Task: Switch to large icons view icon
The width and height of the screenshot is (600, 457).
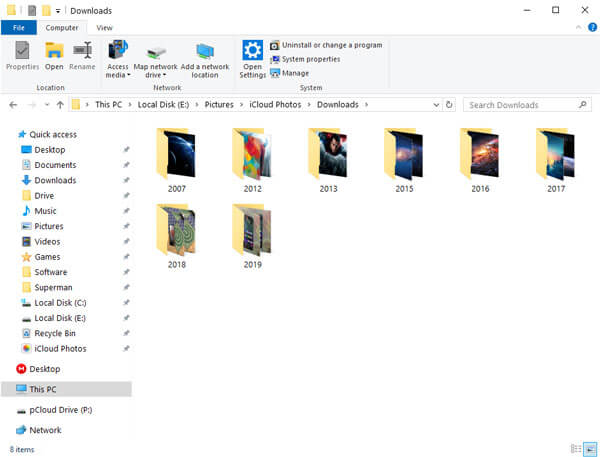Action: click(x=590, y=449)
